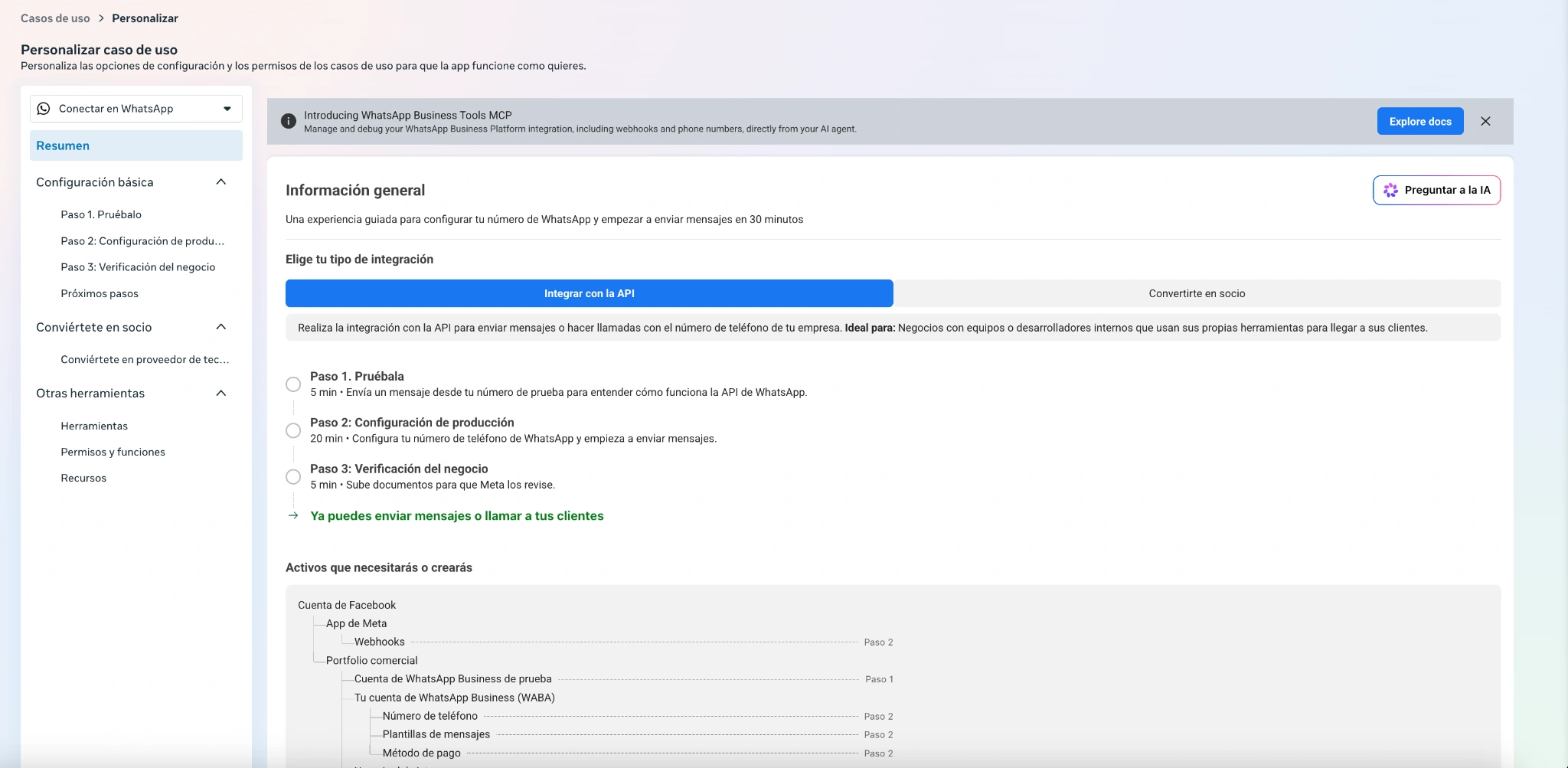The width and height of the screenshot is (1568, 768).
Task: Select the Paso 1. Pruébala radio circle
Action: [293, 384]
